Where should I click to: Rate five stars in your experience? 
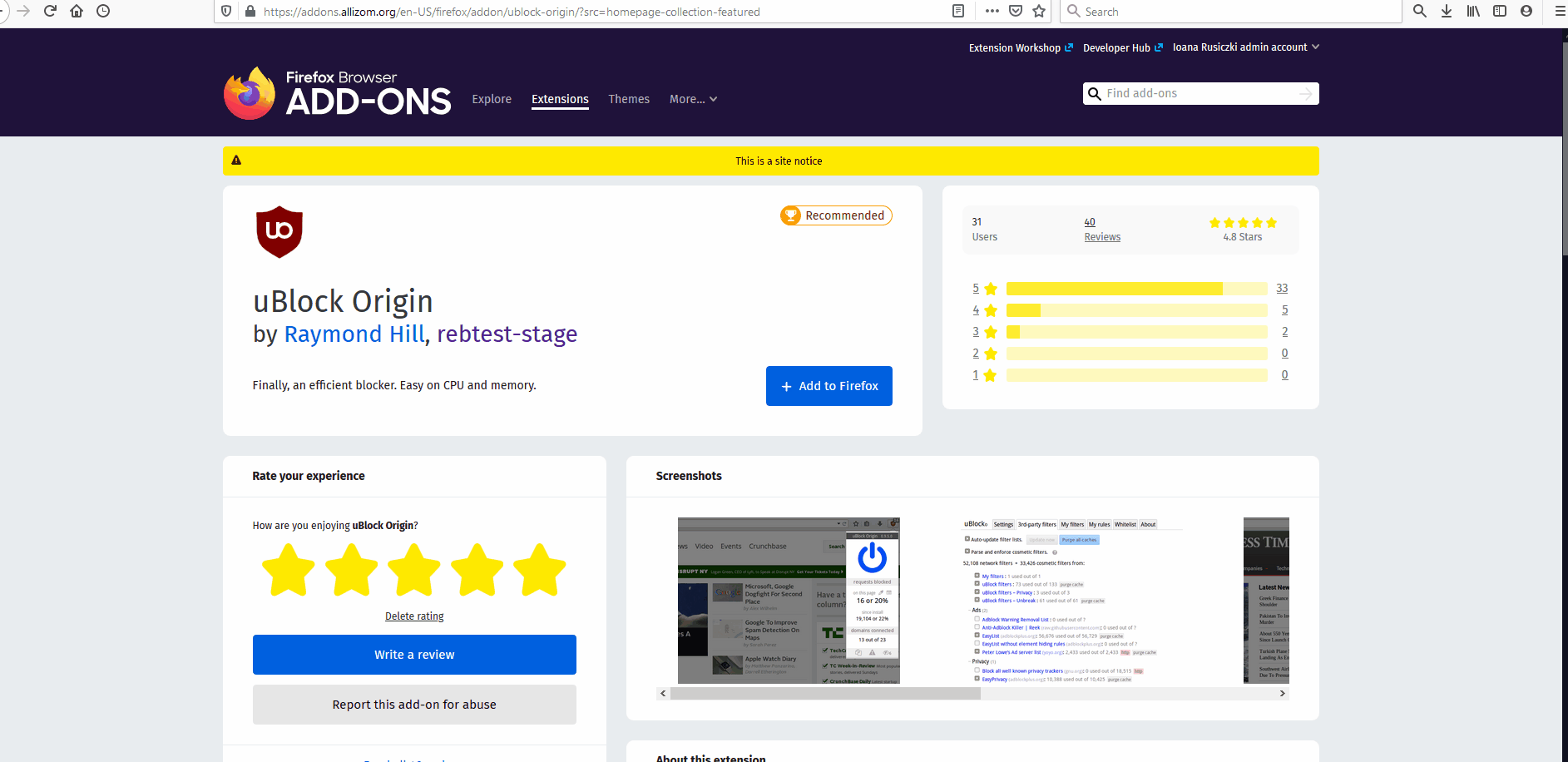(x=540, y=571)
